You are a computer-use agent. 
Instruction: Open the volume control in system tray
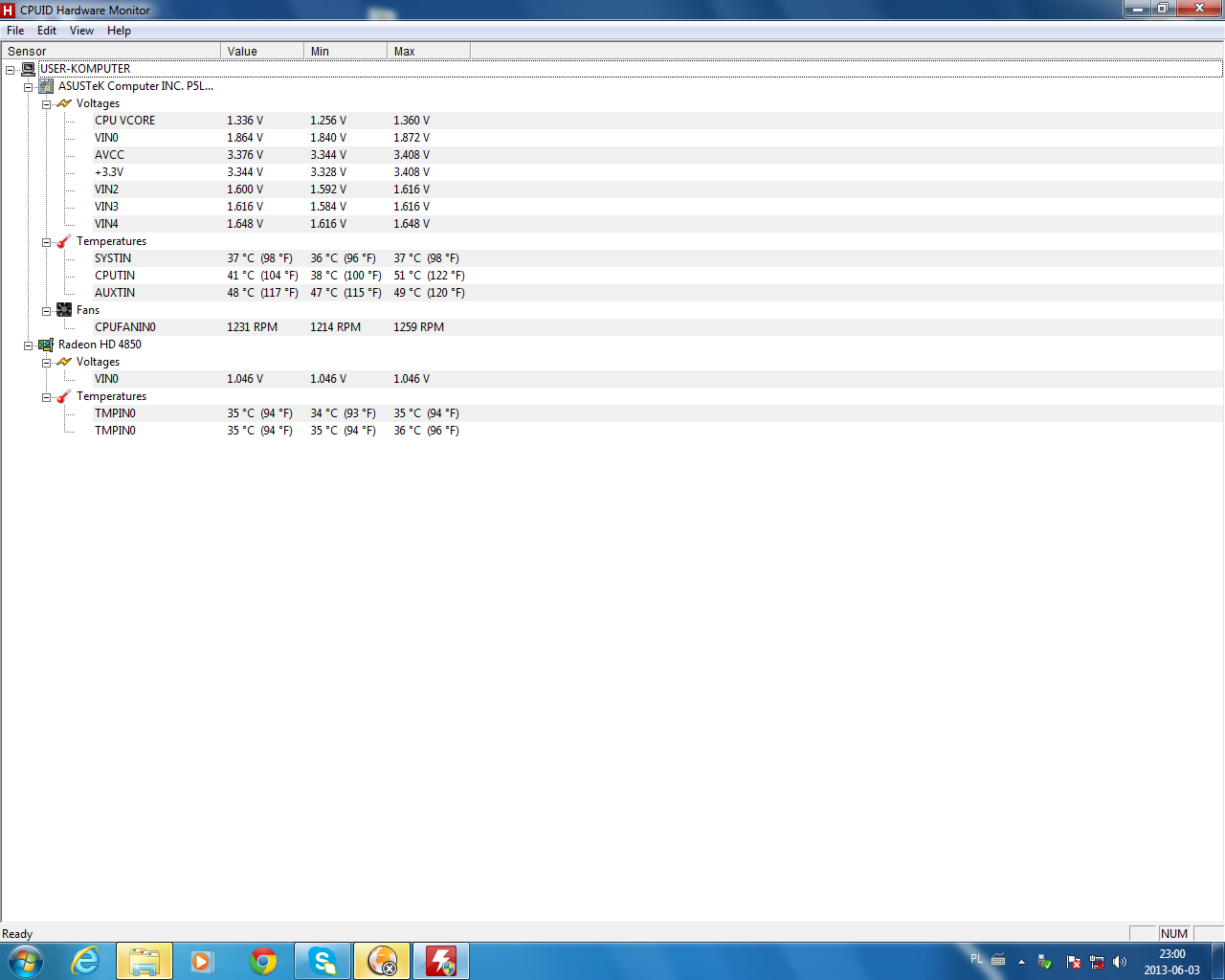tap(1120, 962)
